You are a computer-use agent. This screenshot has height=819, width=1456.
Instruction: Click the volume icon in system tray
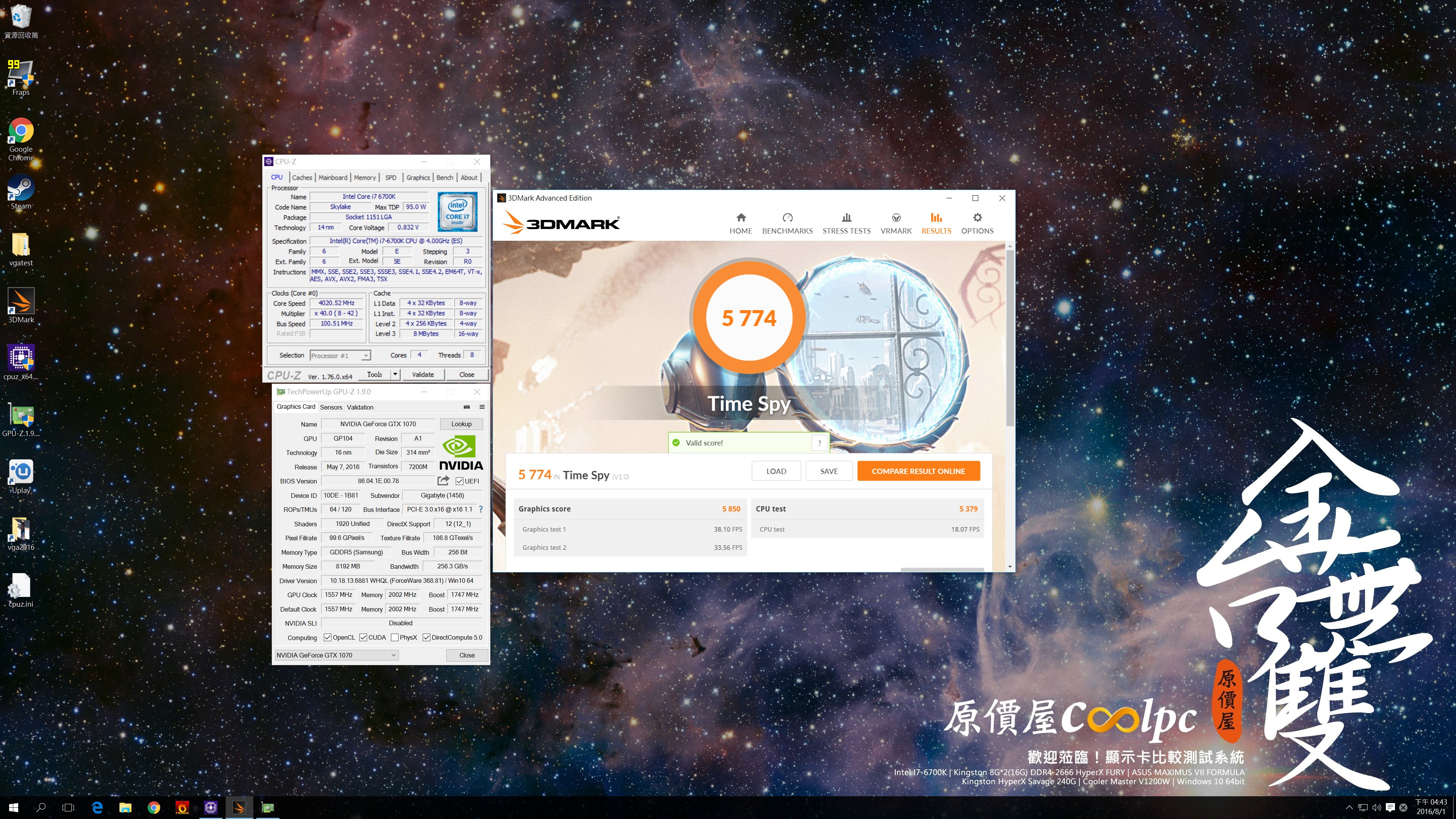[1376, 808]
